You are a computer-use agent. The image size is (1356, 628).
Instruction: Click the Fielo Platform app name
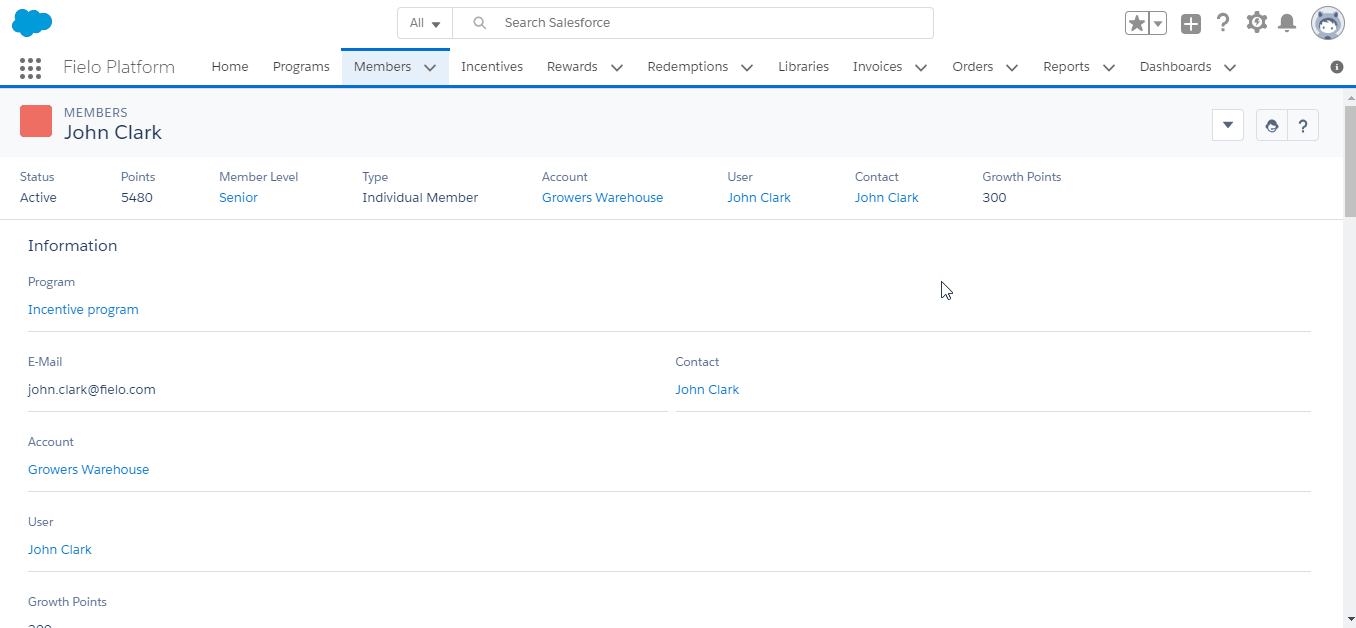(119, 67)
